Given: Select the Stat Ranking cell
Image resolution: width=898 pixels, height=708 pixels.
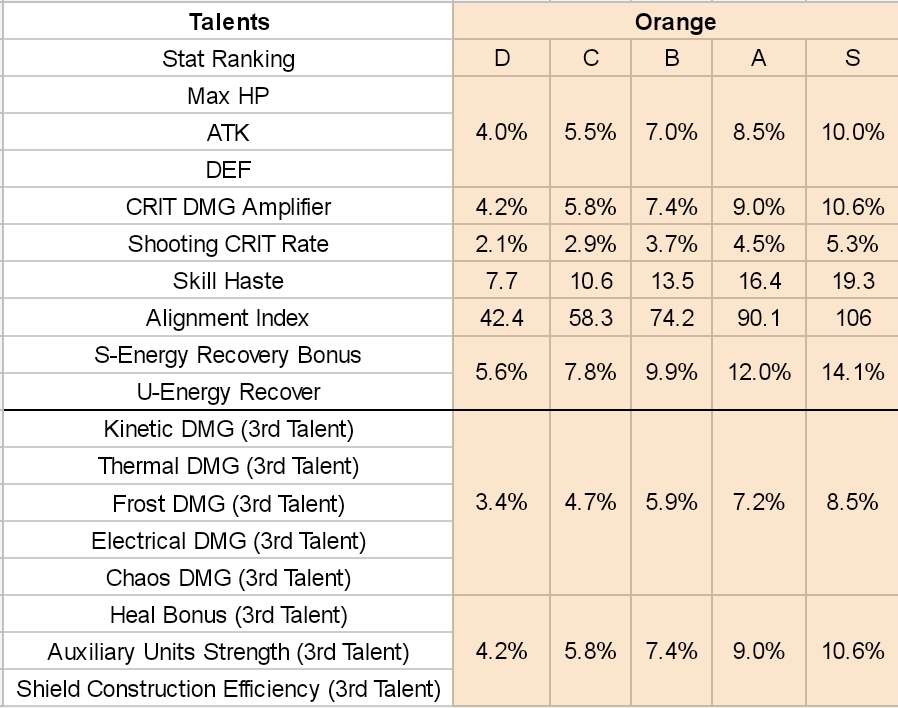Looking at the screenshot, I should (x=228, y=58).
